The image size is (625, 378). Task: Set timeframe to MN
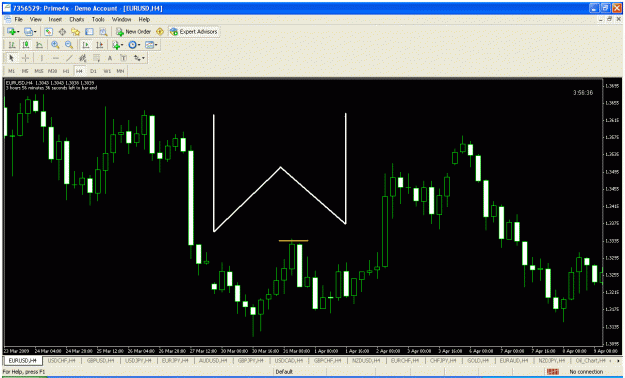pyautogui.click(x=120, y=71)
